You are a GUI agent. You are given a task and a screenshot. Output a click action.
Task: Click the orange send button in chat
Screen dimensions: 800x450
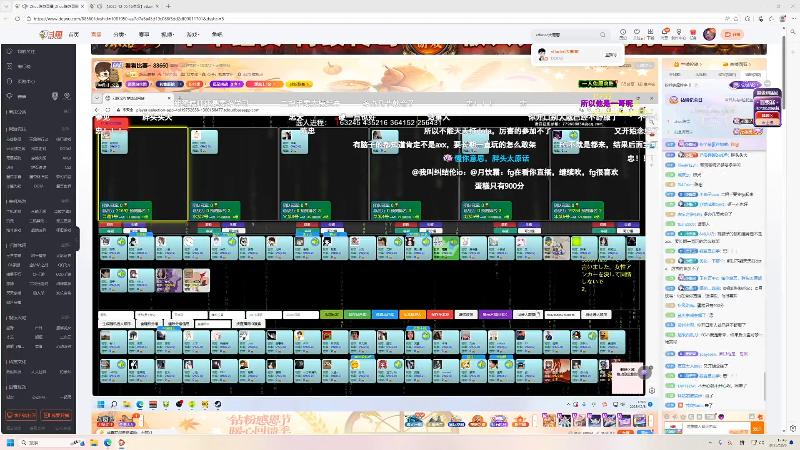[x=756, y=428]
